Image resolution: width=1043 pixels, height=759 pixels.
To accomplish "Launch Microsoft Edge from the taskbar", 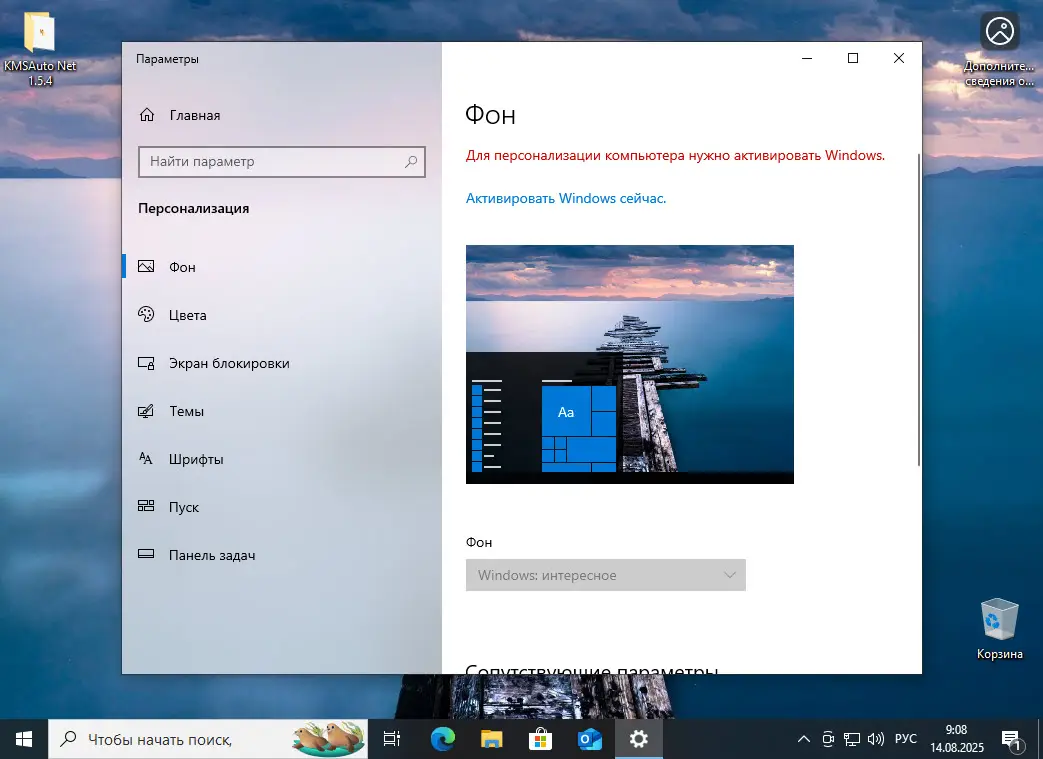I will coord(441,738).
